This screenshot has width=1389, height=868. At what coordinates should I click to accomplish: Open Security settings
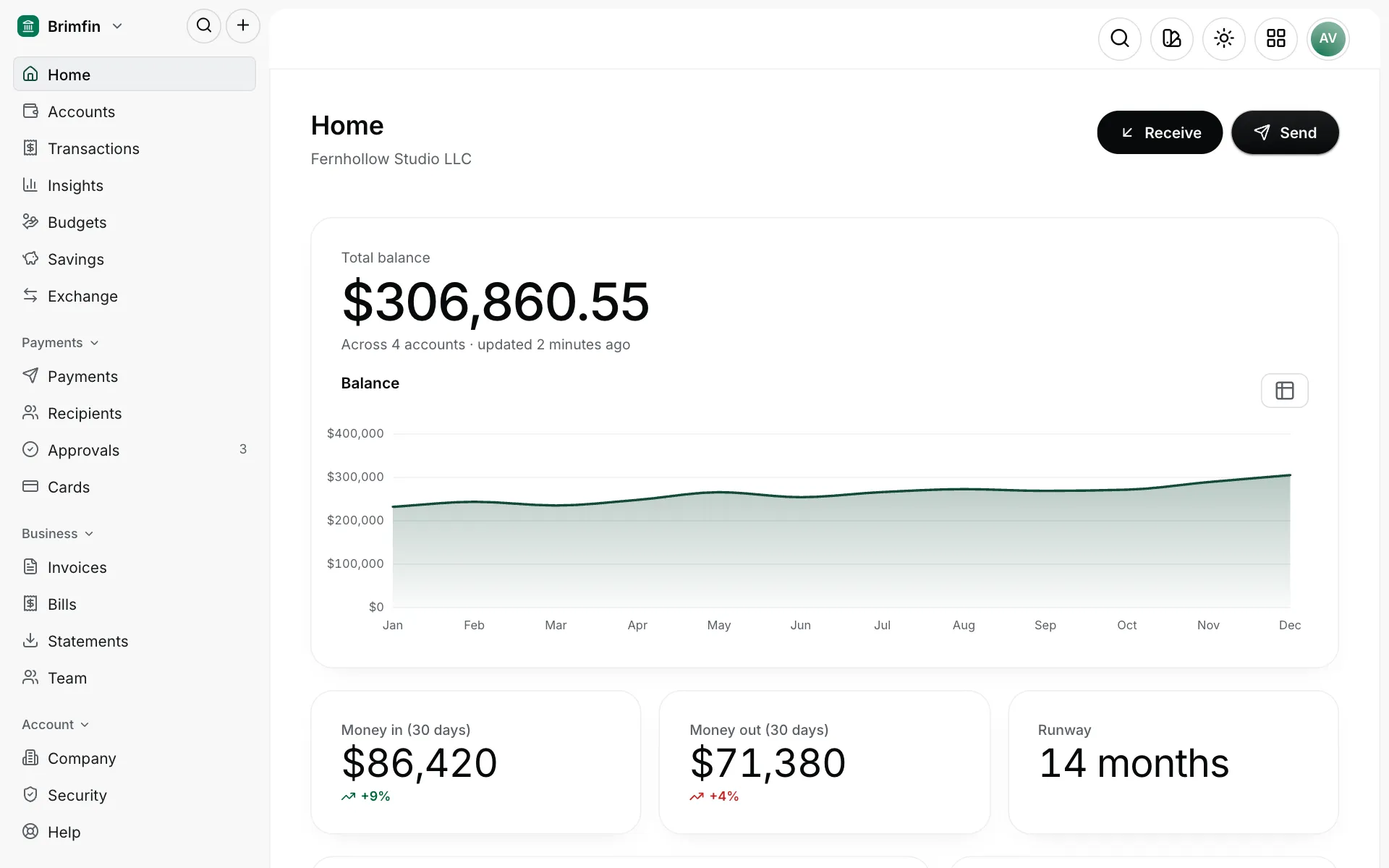(x=135, y=795)
